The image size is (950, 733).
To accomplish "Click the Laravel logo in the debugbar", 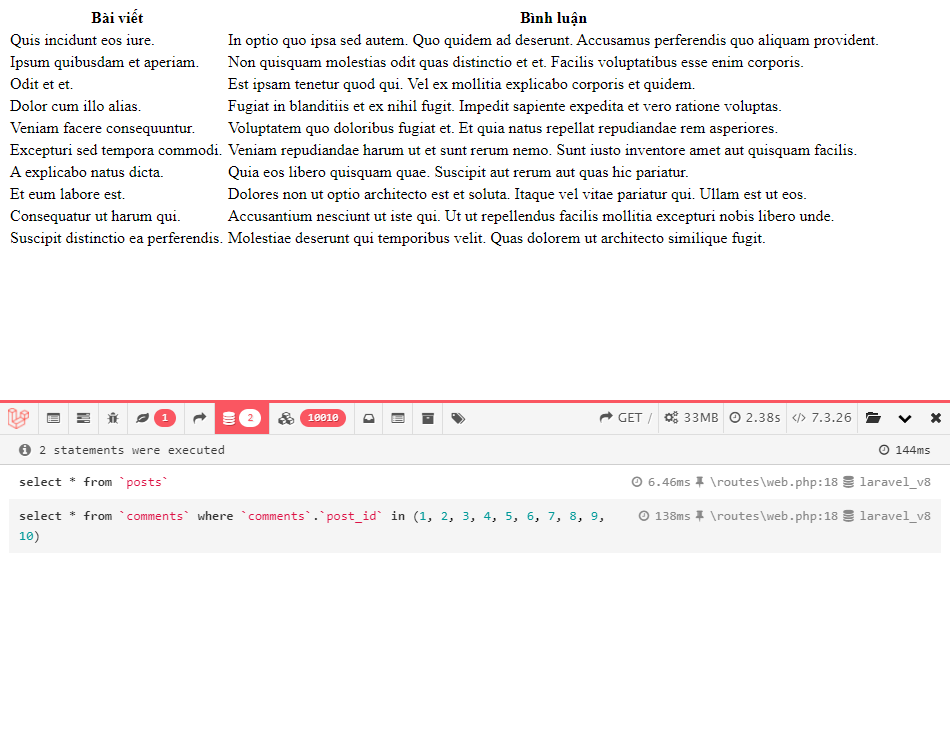I will tap(18, 418).
